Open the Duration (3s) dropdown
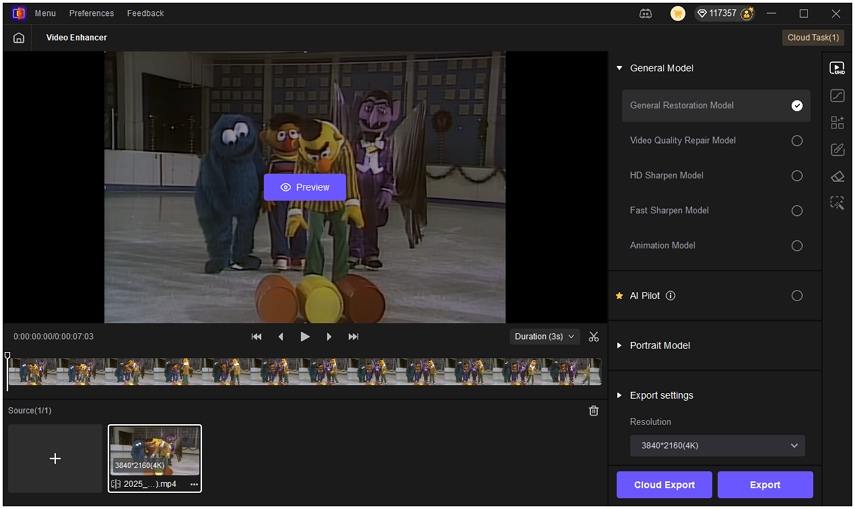 pos(544,337)
